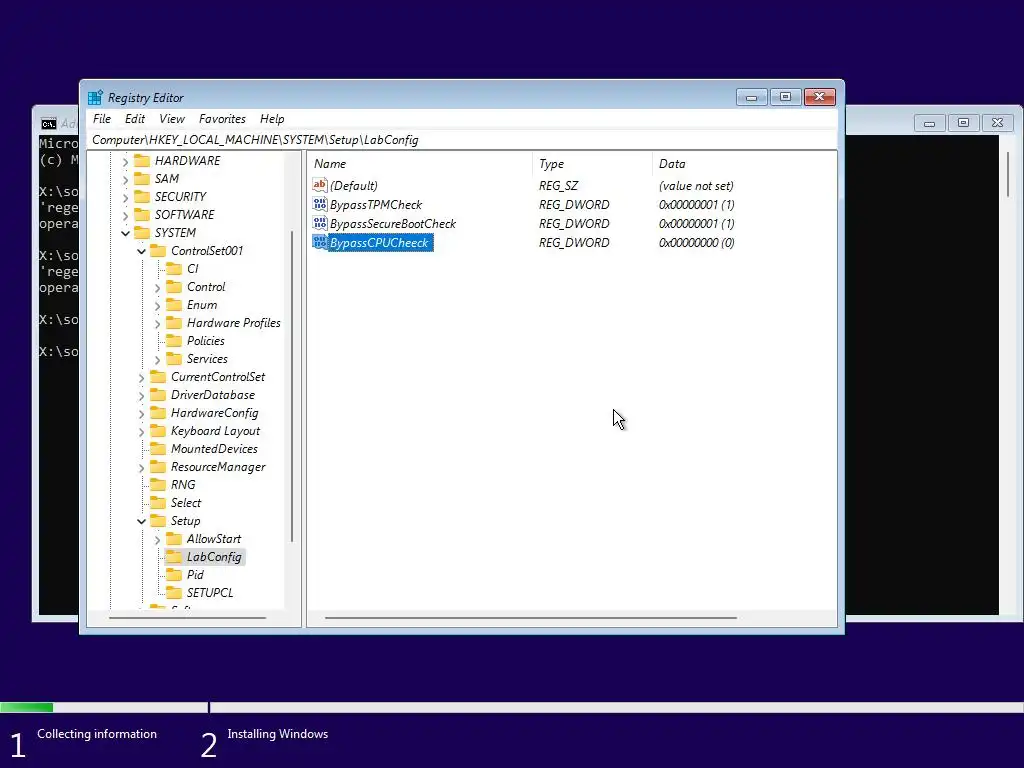The image size is (1024, 768).
Task: Click the BypassSecureBootCheck DWORD icon
Action: click(x=319, y=223)
